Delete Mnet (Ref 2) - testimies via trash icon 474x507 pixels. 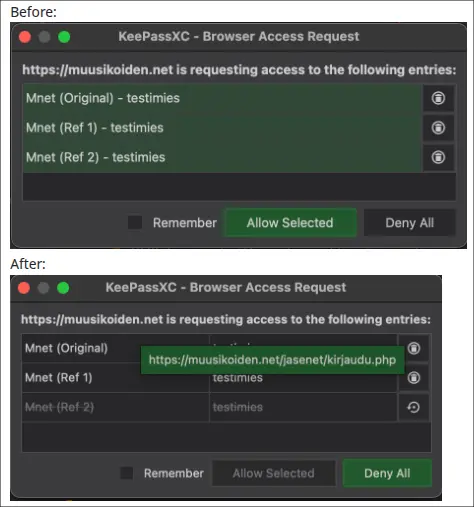pyautogui.click(x=438, y=157)
